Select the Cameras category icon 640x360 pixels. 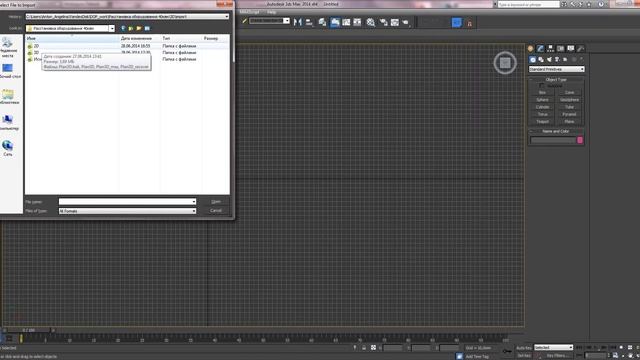click(x=557, y=60)
